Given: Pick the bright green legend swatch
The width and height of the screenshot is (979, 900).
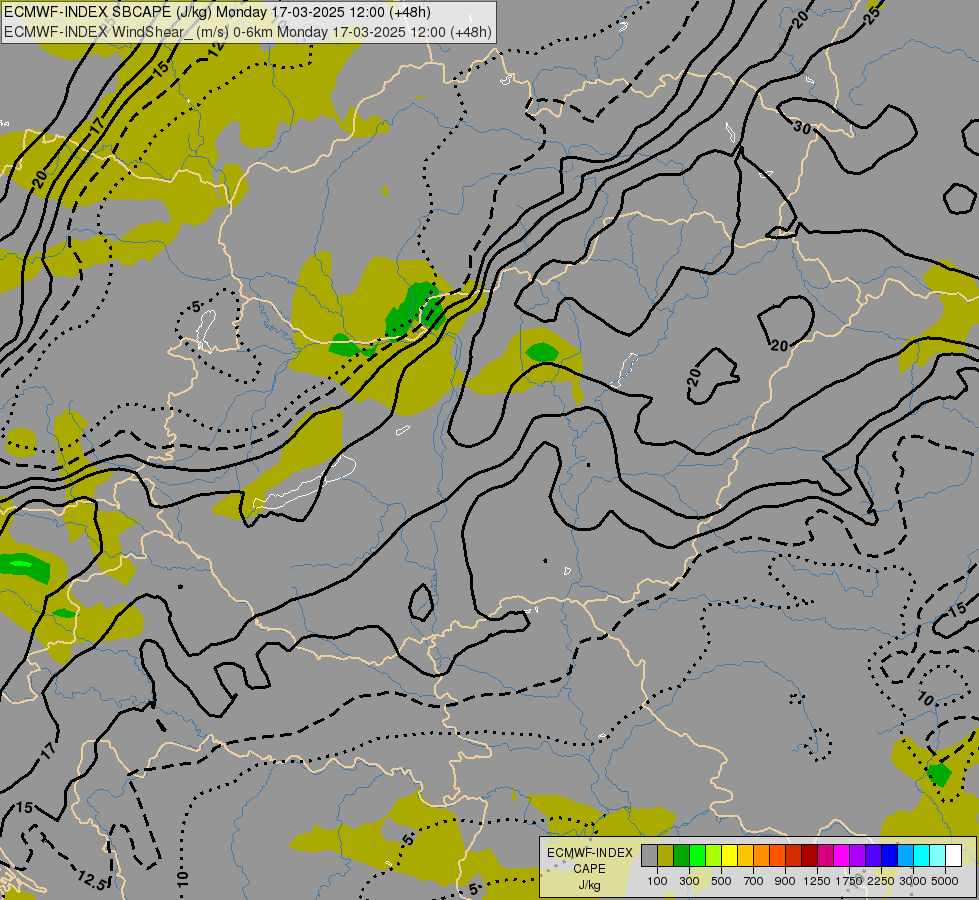Looking at the screenshot, I should [x=697, y=856].
